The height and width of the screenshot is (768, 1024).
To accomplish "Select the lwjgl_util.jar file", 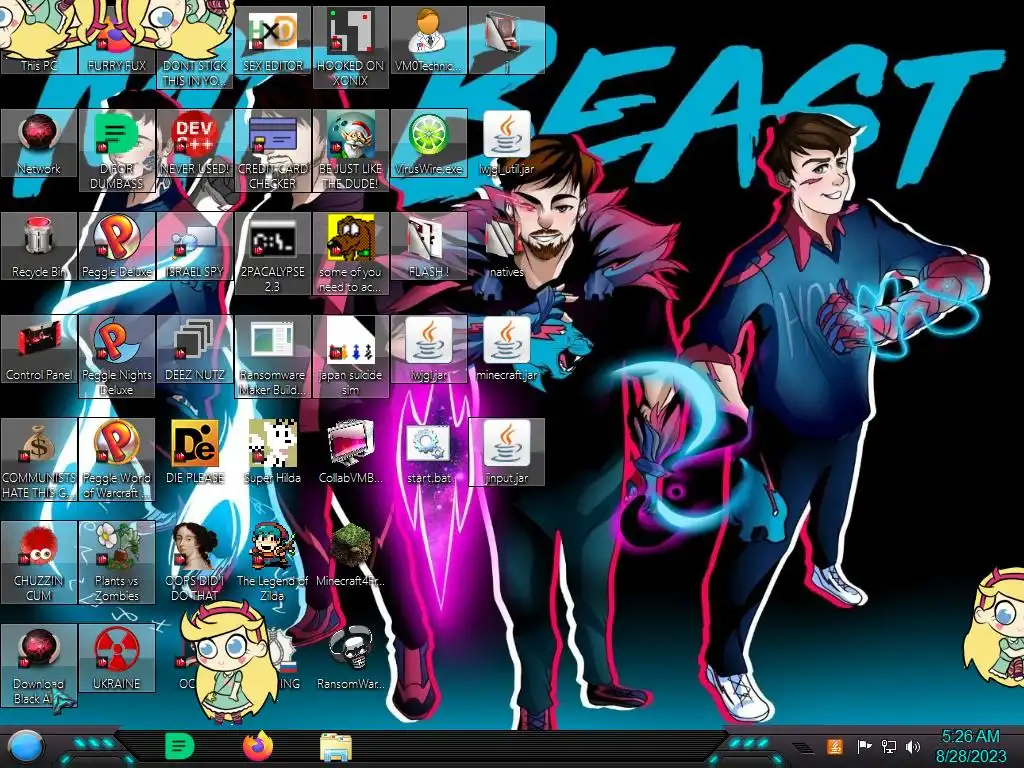I will 507,144.
